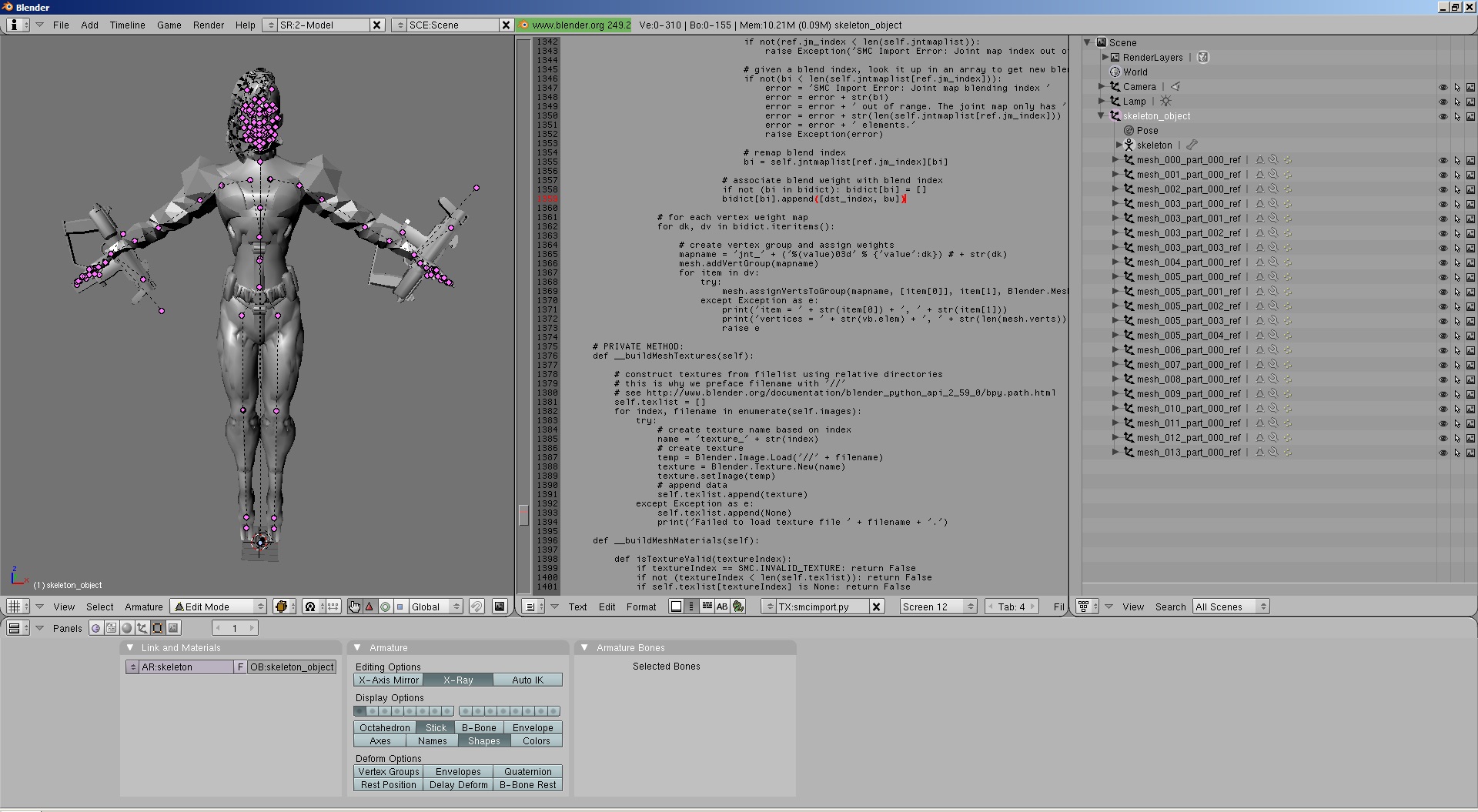1478x812 pixels.
Task: Toggle visibility of mesh_013_part_000_ref
Action: (x=1443, y=453)
